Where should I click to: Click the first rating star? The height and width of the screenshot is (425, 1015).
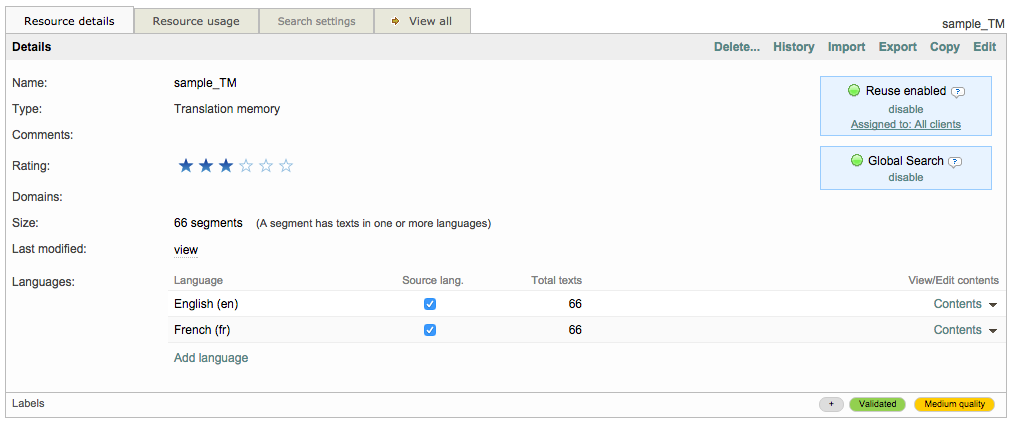point(185,166)
